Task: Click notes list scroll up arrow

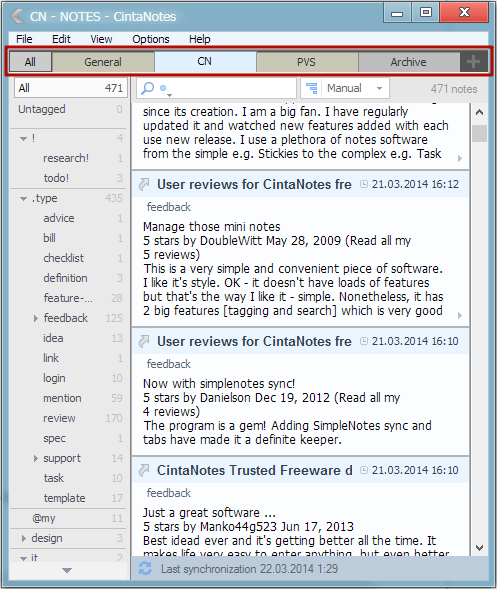Action: (479, 112)
